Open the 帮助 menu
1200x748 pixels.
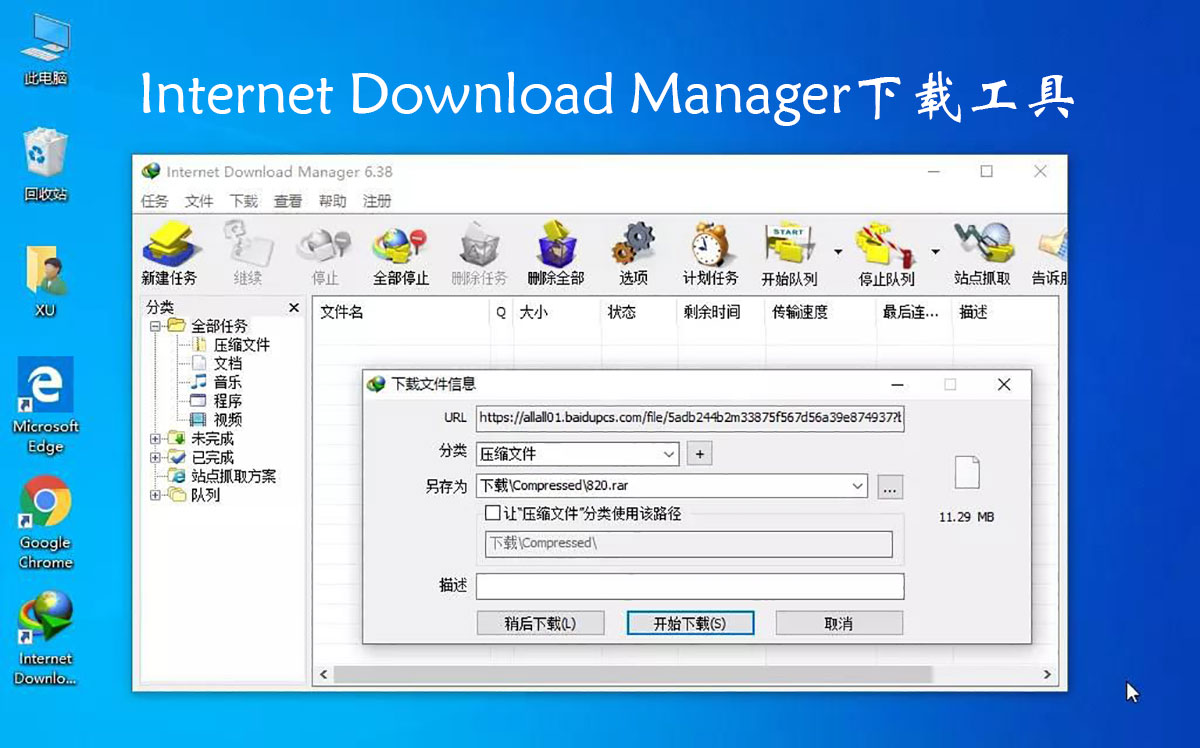coord(333,200)
